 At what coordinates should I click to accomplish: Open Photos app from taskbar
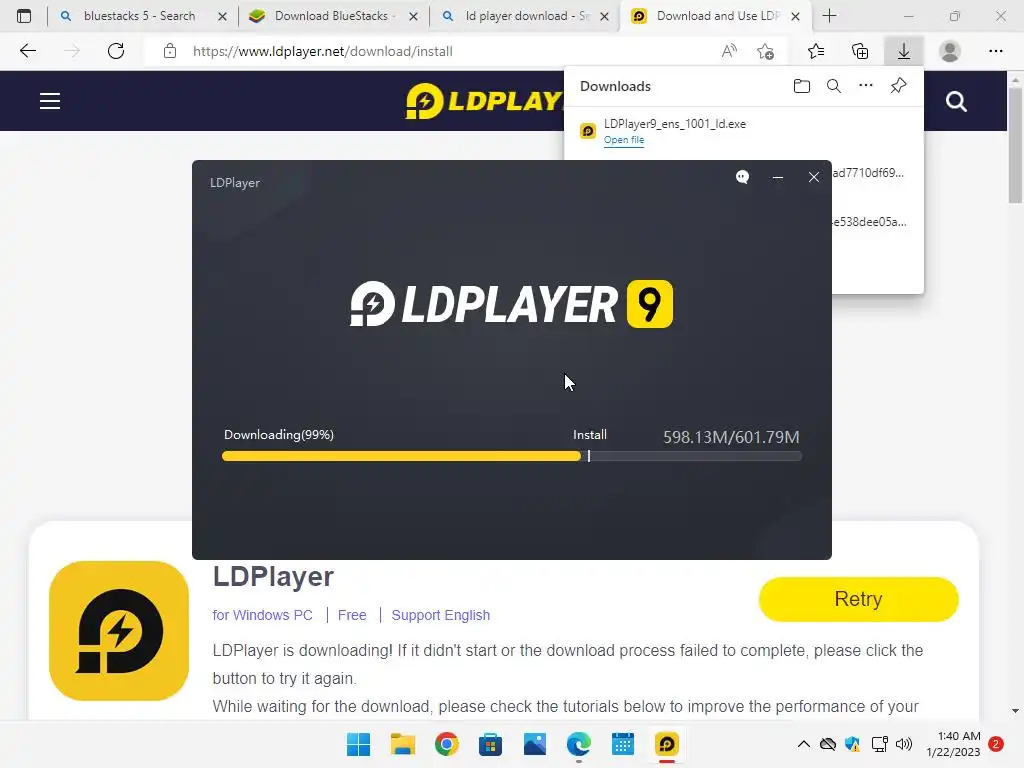click(535, 744)
